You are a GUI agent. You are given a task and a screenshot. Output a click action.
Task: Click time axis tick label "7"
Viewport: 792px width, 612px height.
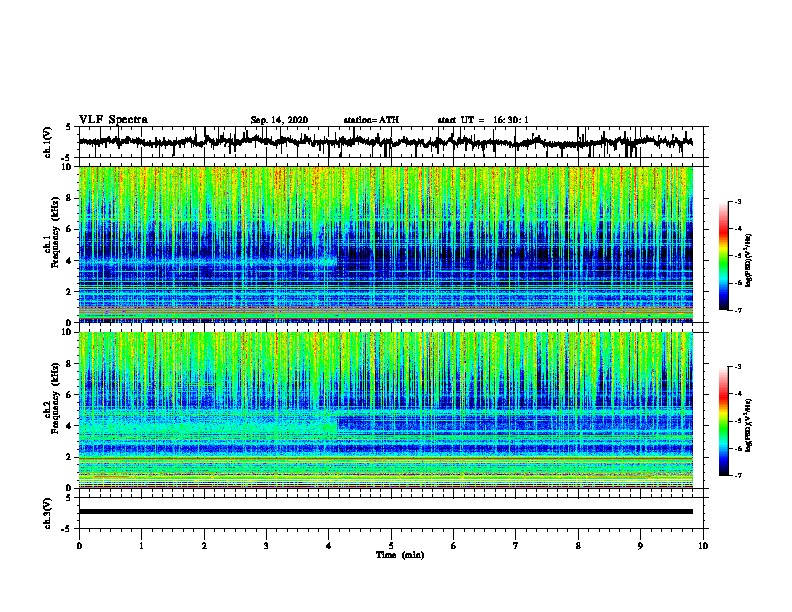(516, 546)
